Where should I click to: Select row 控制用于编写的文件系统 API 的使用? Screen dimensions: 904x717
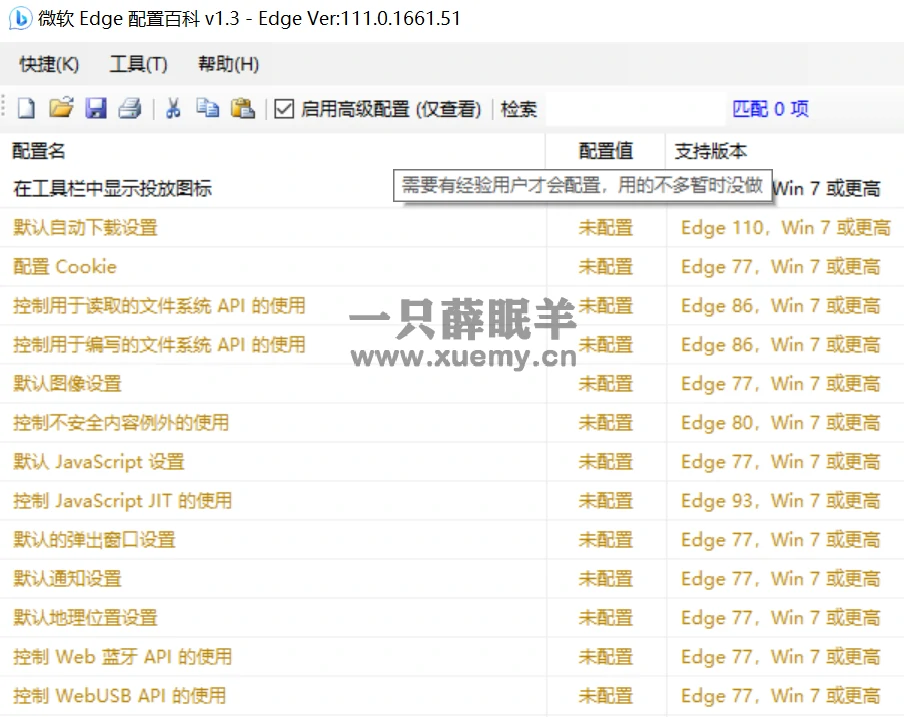pos(452,345)
